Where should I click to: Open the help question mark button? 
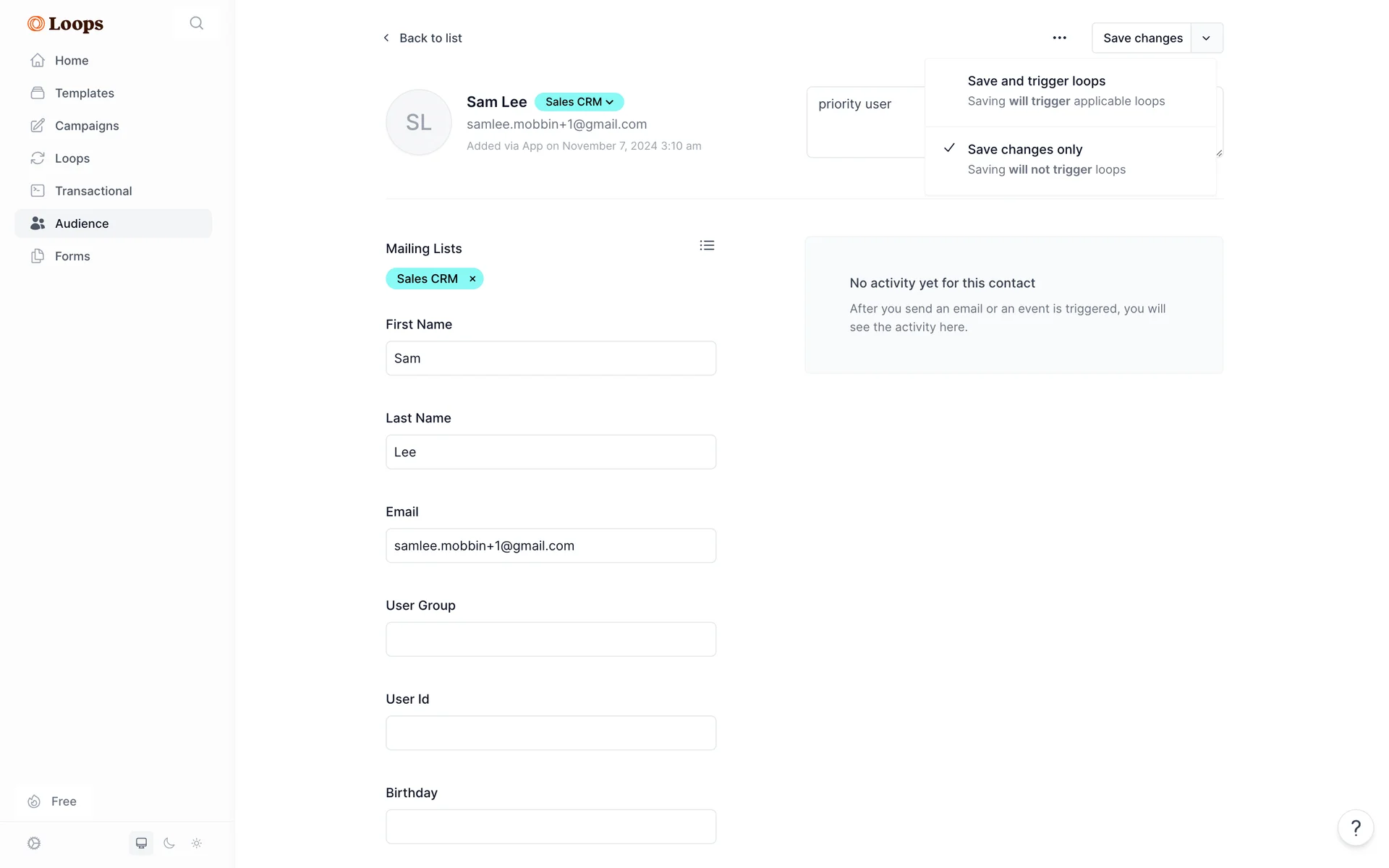pyautogui.click(x=1355, y=827)
